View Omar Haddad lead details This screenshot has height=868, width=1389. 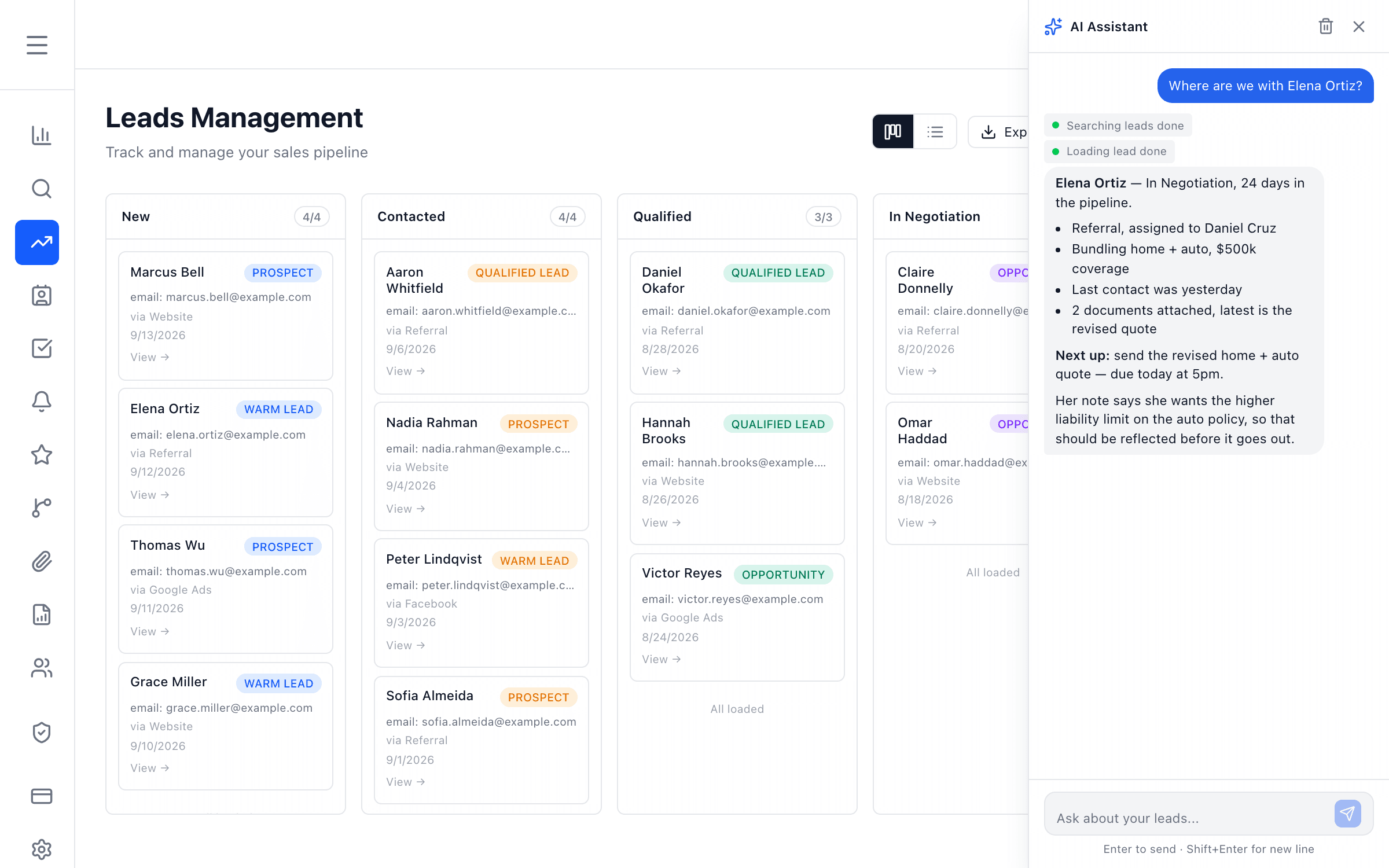coord(917,523)
